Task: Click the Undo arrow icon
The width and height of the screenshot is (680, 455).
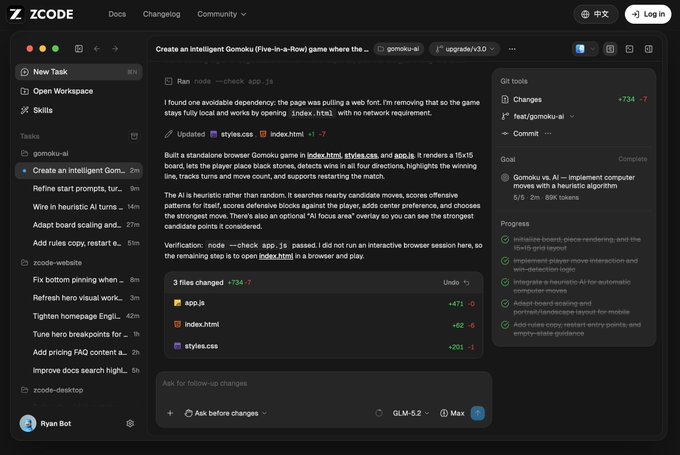Action: tap(467, 283)
